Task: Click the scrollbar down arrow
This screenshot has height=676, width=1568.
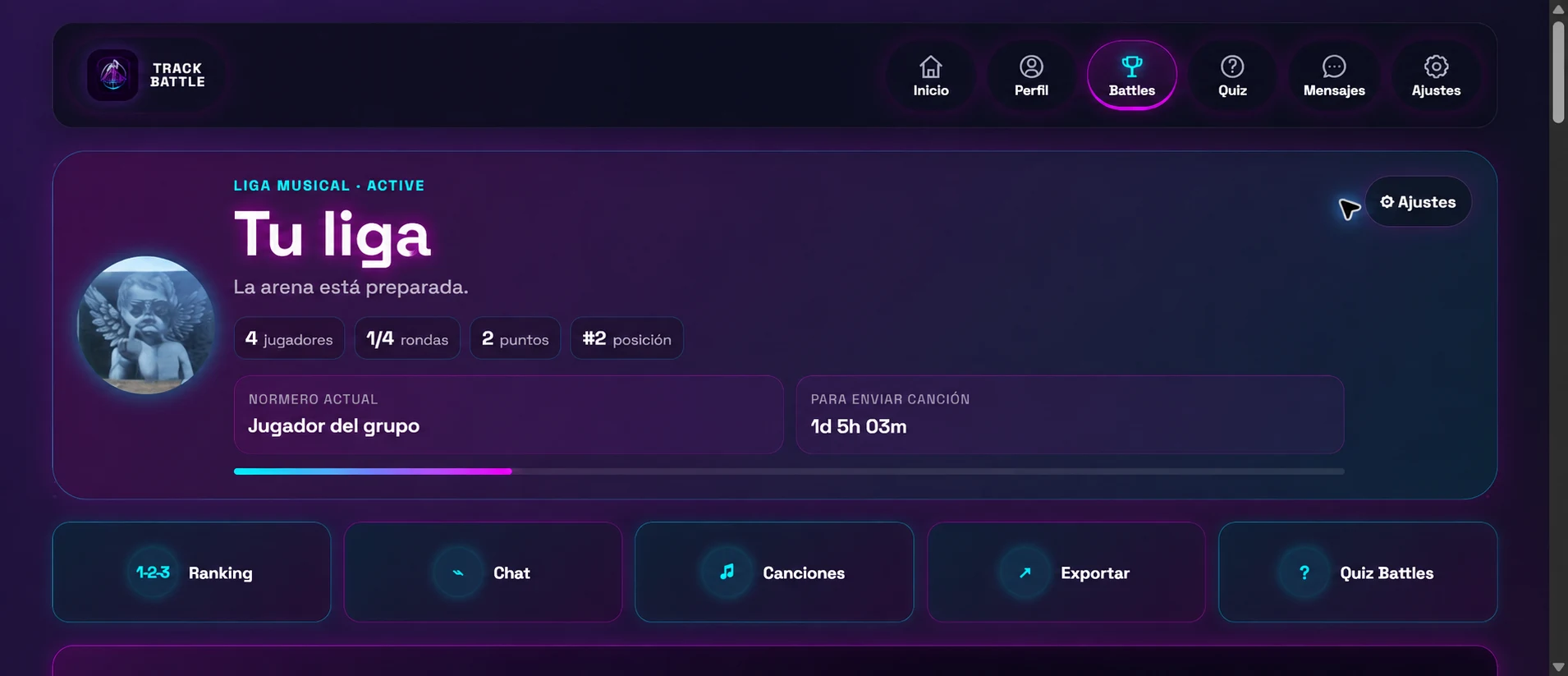Action: [x=1558, y=667]
